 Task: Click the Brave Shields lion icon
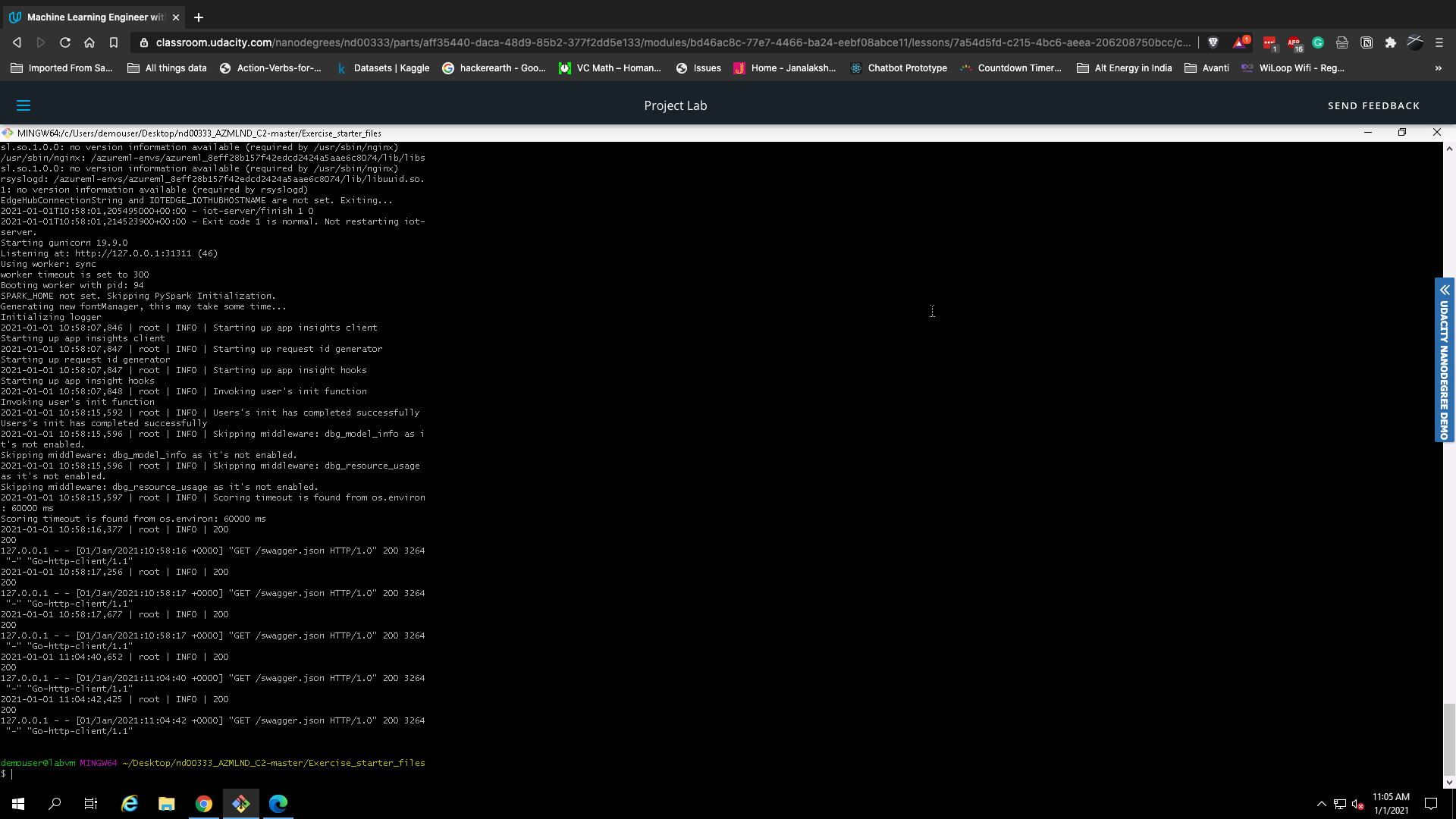(x=1213, y=42)
